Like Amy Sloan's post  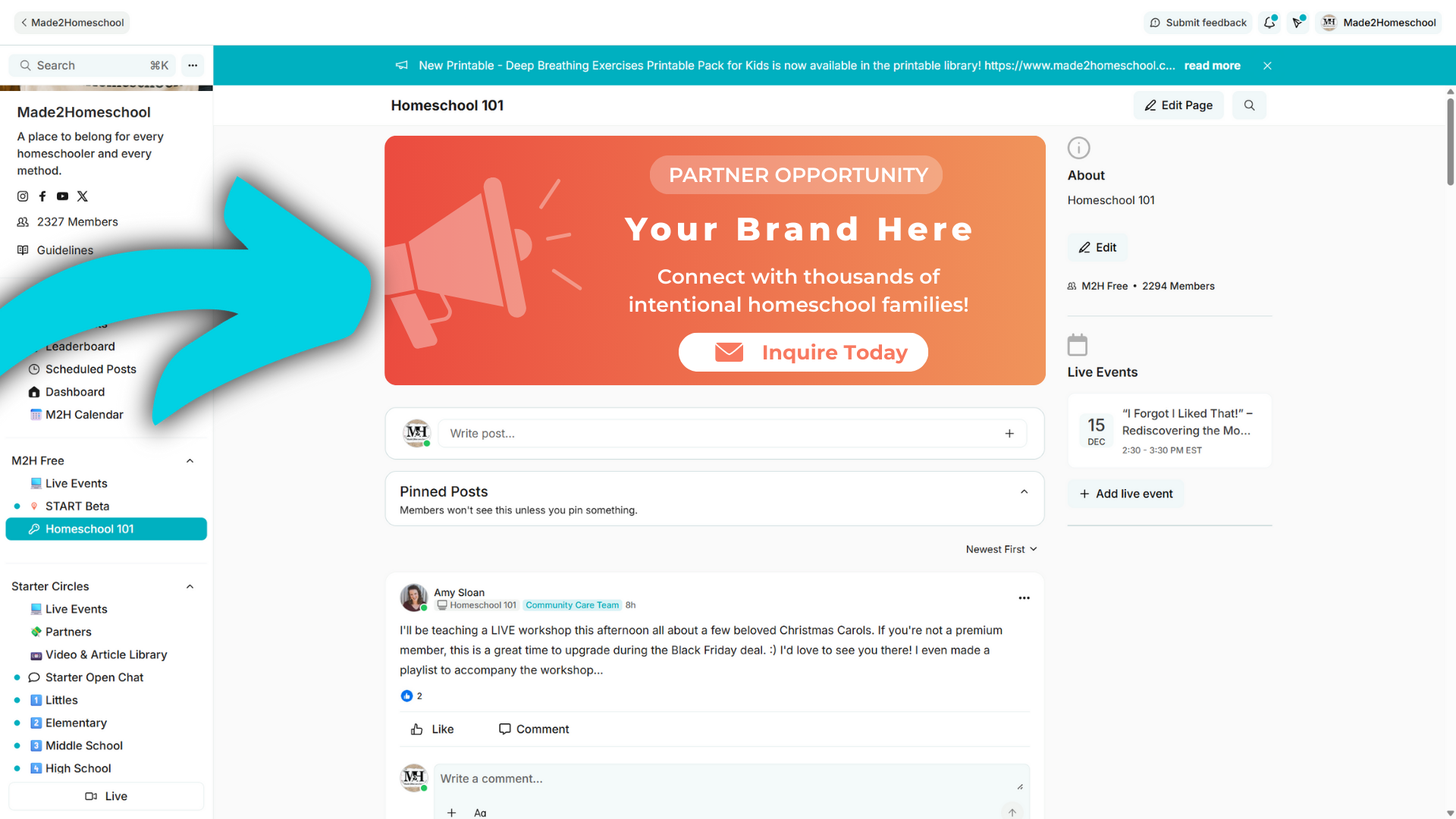[432, 729]
